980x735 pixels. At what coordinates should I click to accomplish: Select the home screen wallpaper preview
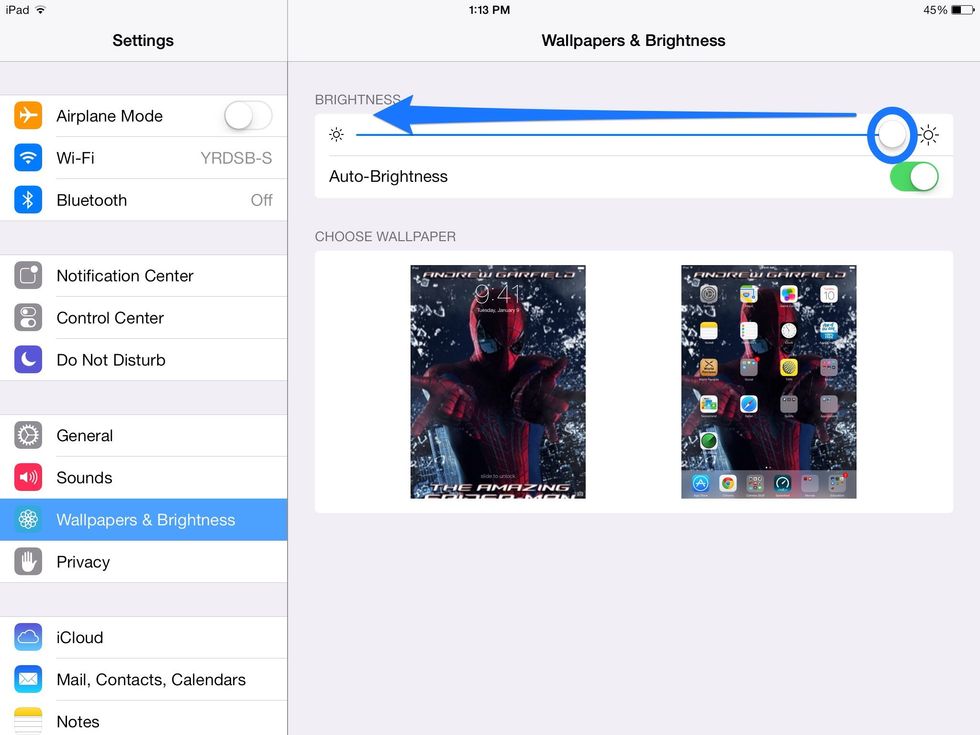click(768, 381)
